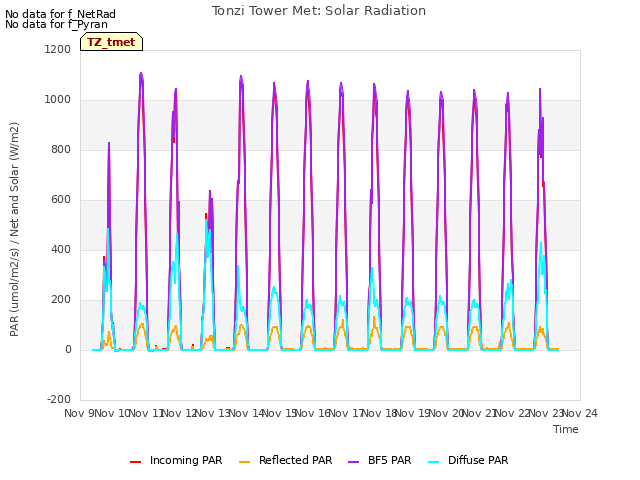Click the 600 y-axis tick label
Screen dimensions: 640x480
pyautogui.click(x=61, y=200)
